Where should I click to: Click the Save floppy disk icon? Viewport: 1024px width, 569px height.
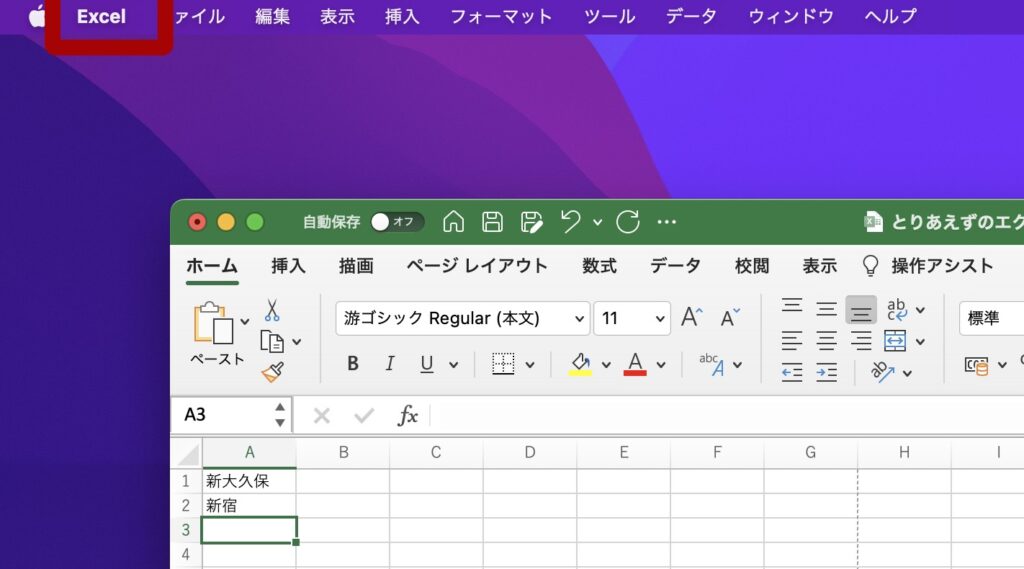492,222
